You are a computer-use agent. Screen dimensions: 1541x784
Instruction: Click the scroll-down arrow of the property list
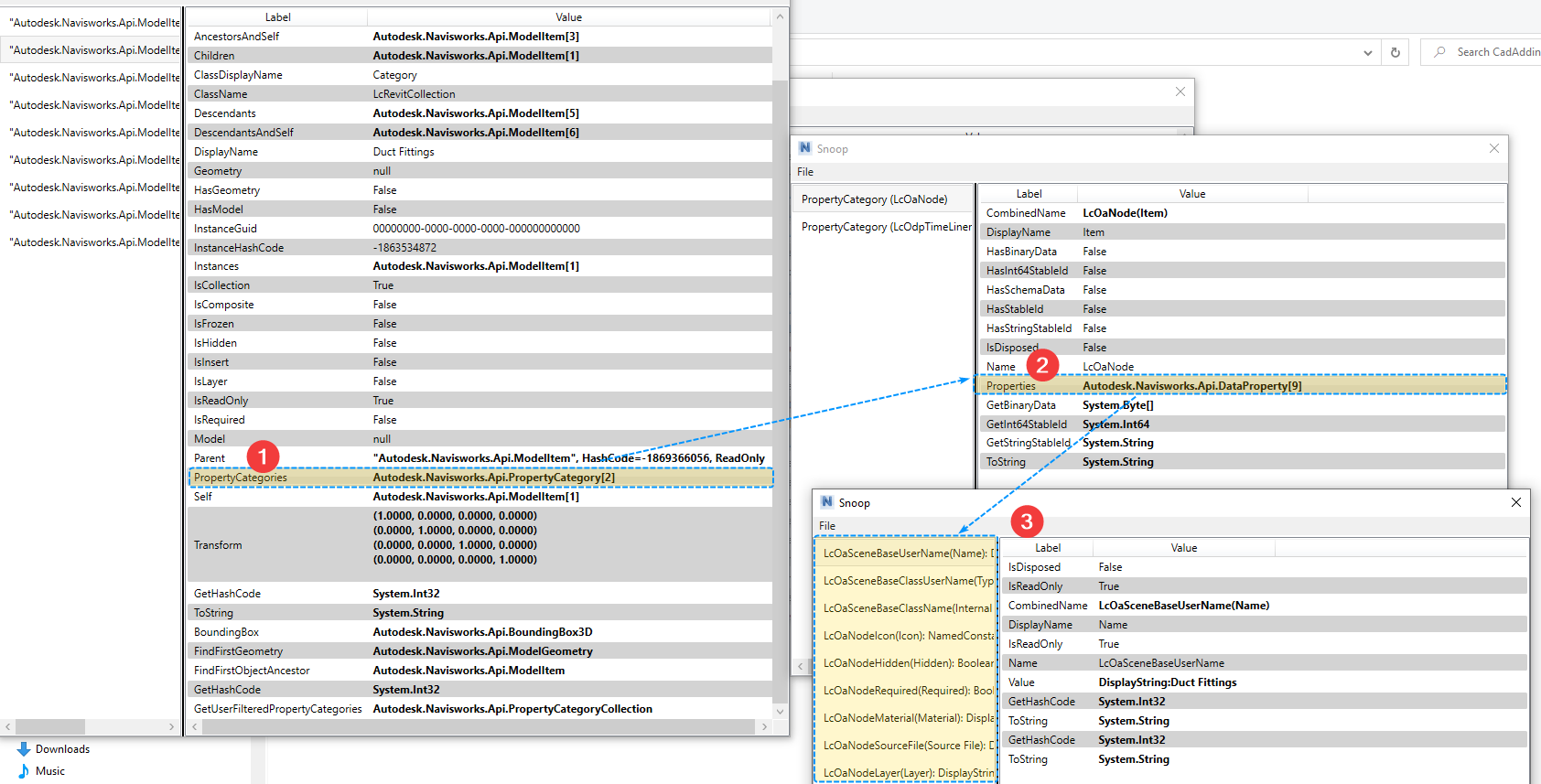click(780, 711)
